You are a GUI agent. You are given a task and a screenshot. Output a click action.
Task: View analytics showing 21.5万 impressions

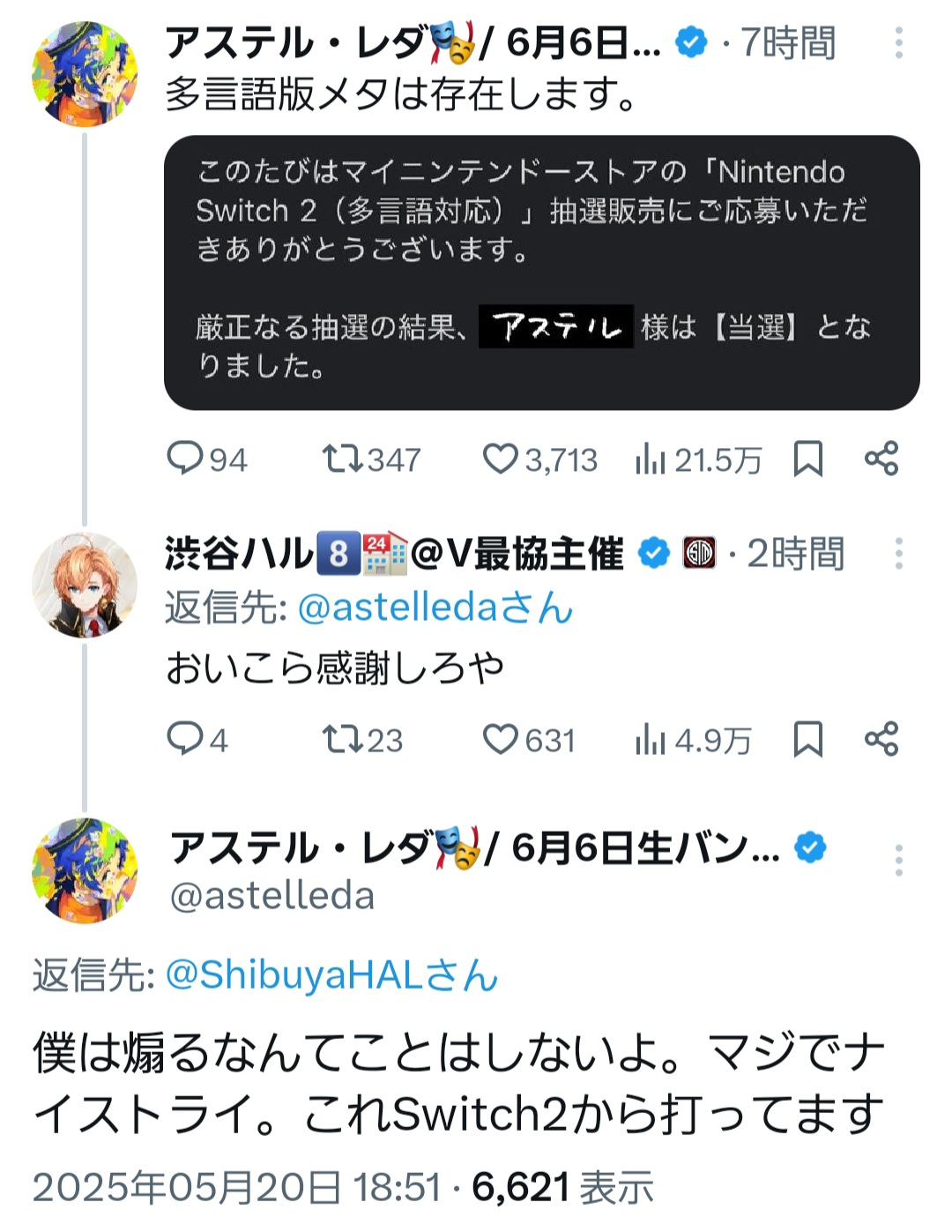click(x=697, y=459)
